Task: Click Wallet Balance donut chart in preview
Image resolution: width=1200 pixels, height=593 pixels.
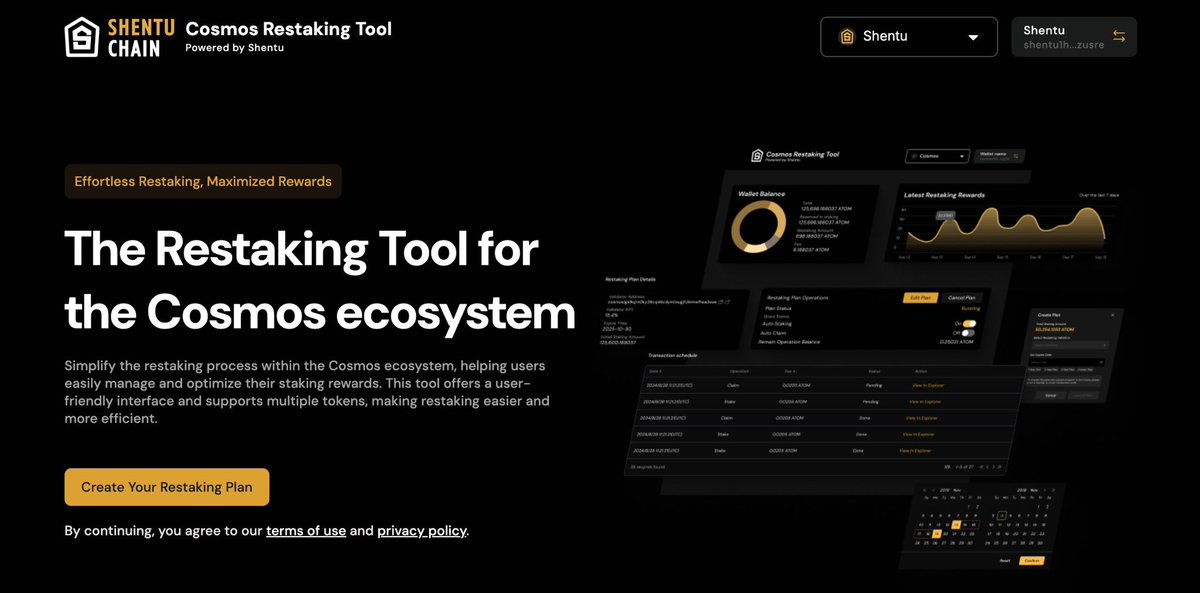Action: (x=759, y=229)
